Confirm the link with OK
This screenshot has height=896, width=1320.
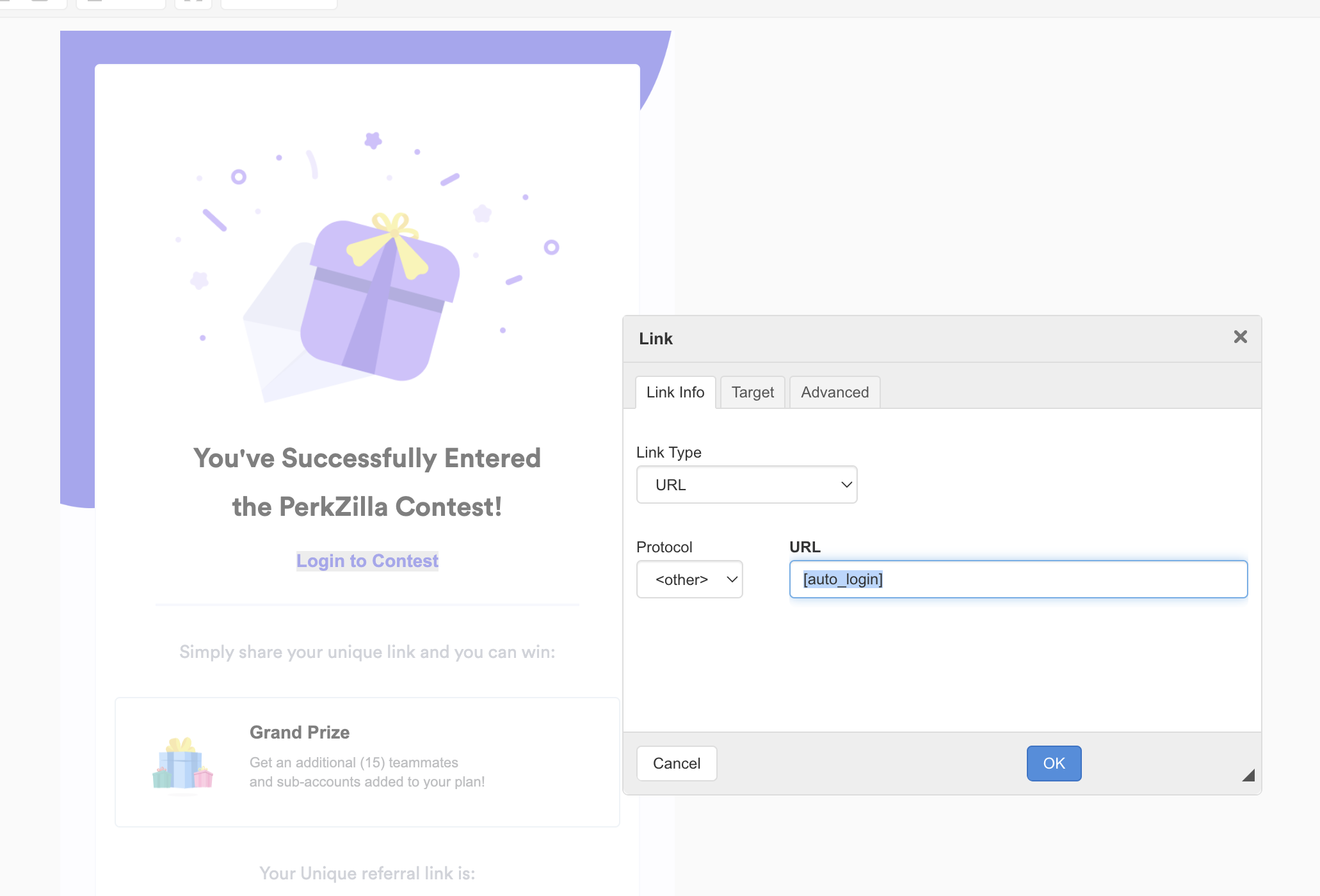click(1054, 763)
